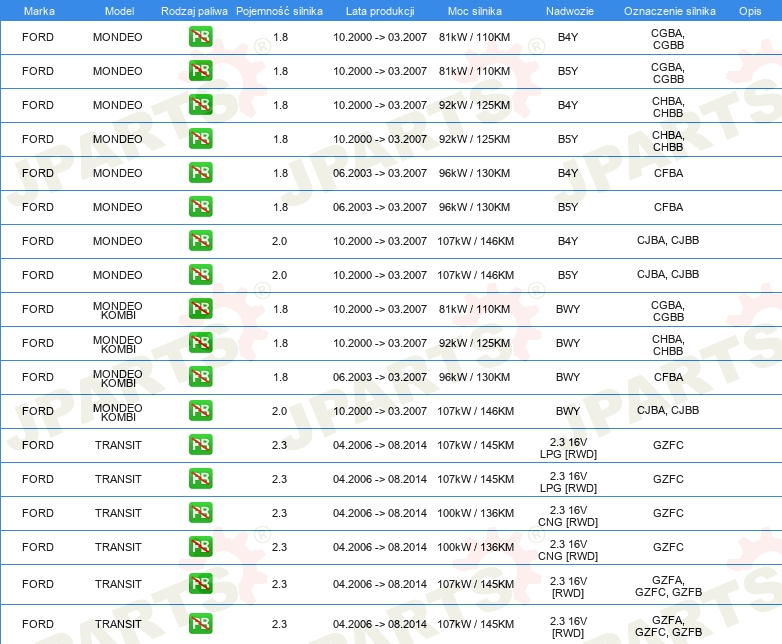Click 107kW / 146KM power in Mondeo B5Y row
Image resolution: width=782 pixels, height=644 pixels.
click(x=475, y=275)
